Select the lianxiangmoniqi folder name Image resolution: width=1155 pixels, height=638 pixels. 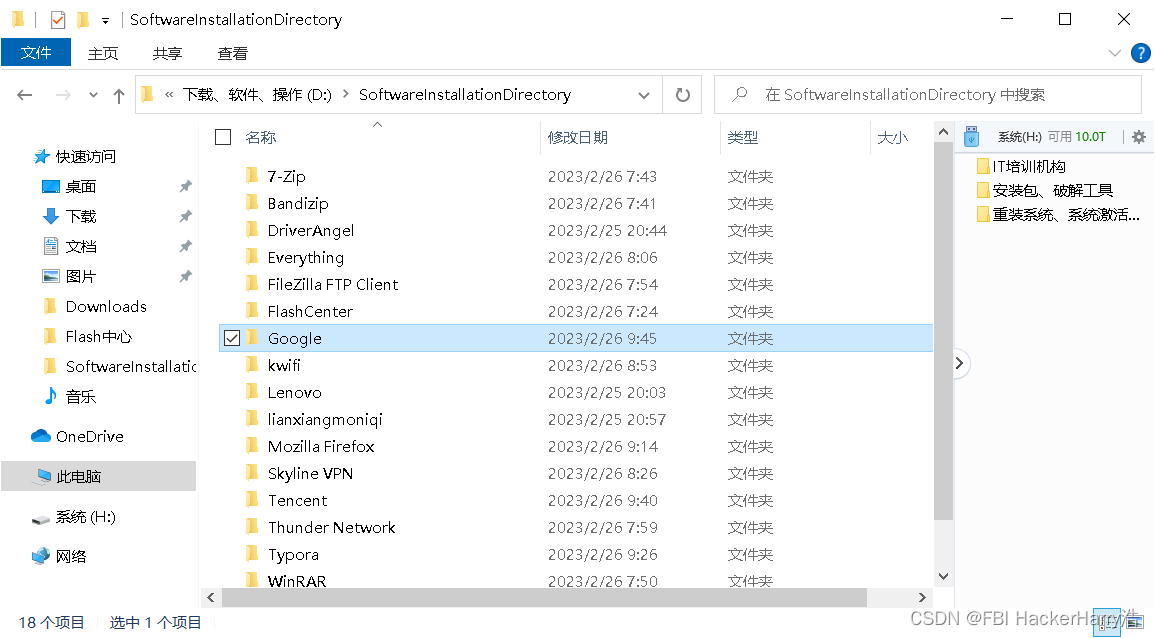click(325, 420)
